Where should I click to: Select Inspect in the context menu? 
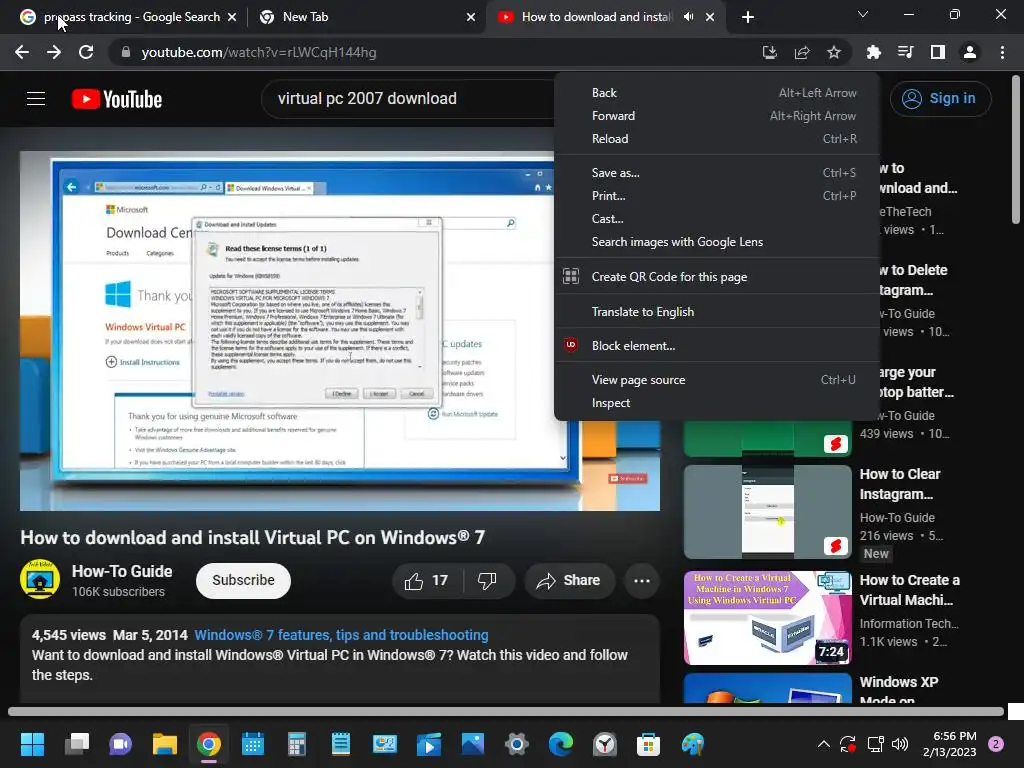tap(716, 403)
